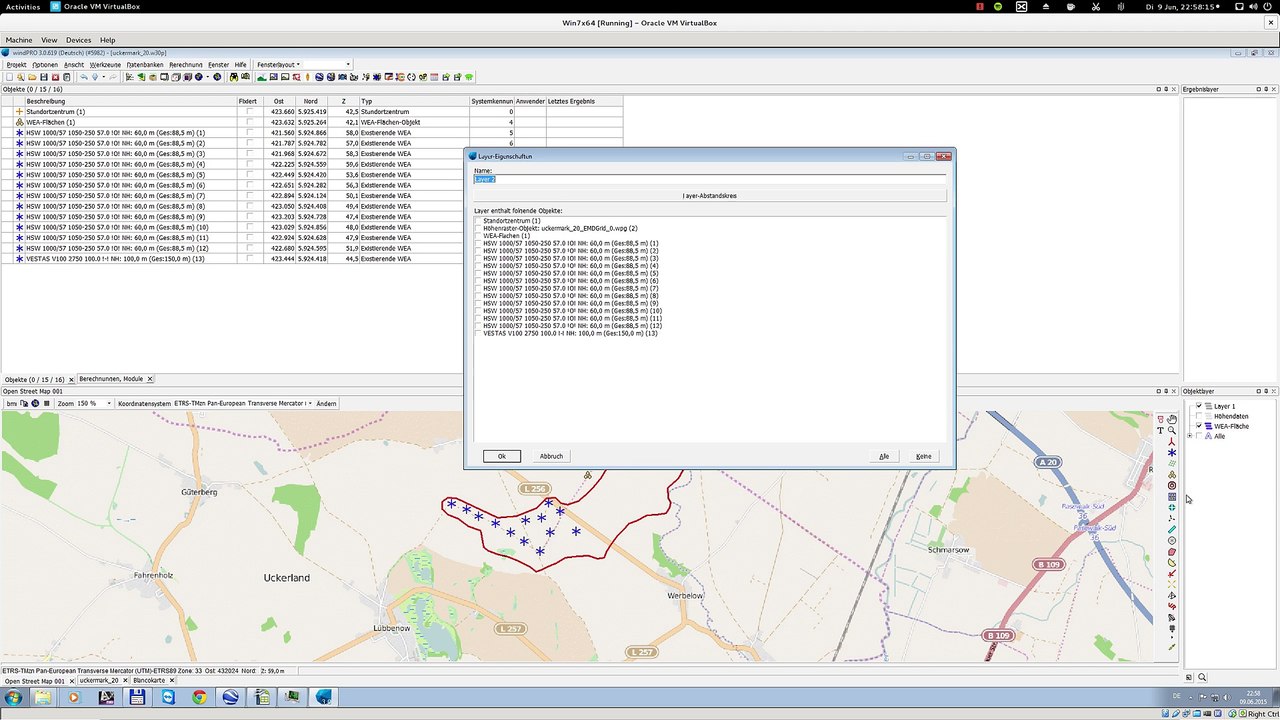The height and width of the screenshot is (720, 1280).
Task: Switch to the uckermark_20 map tab
Action: pyautogui.click(x=99, y=680)
